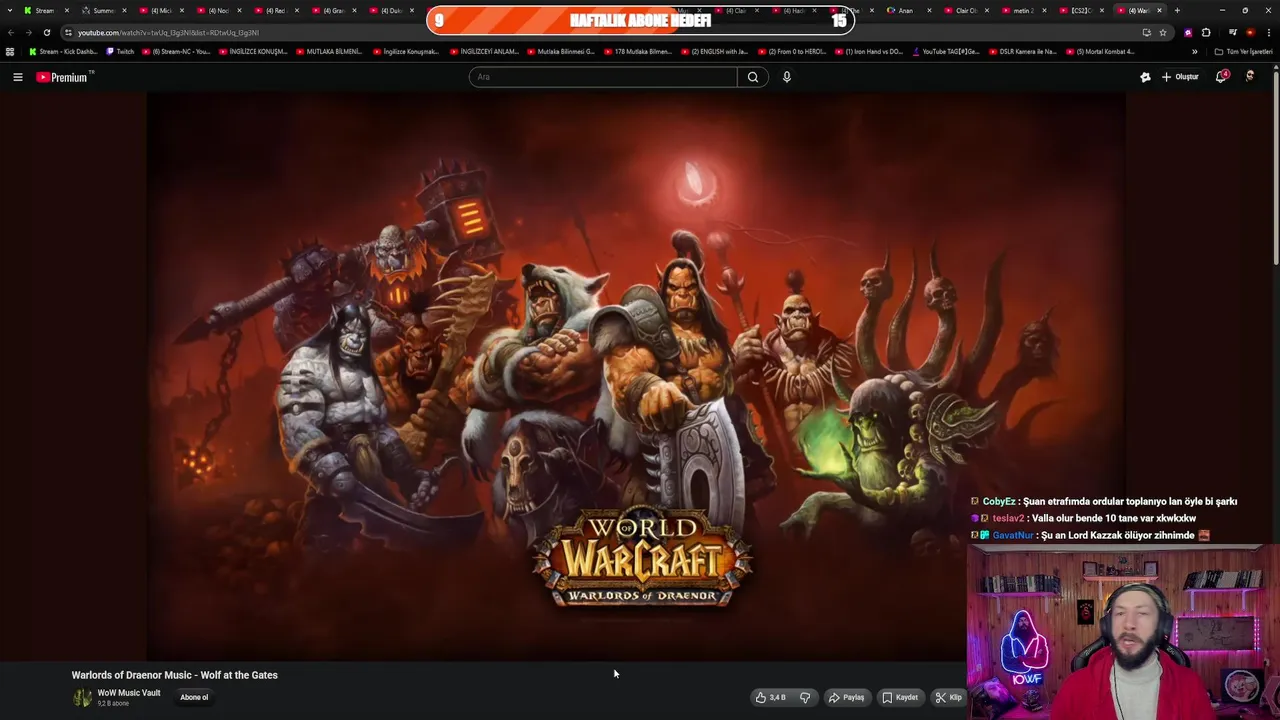Close the metin 2 tab

coord(1045,10)
